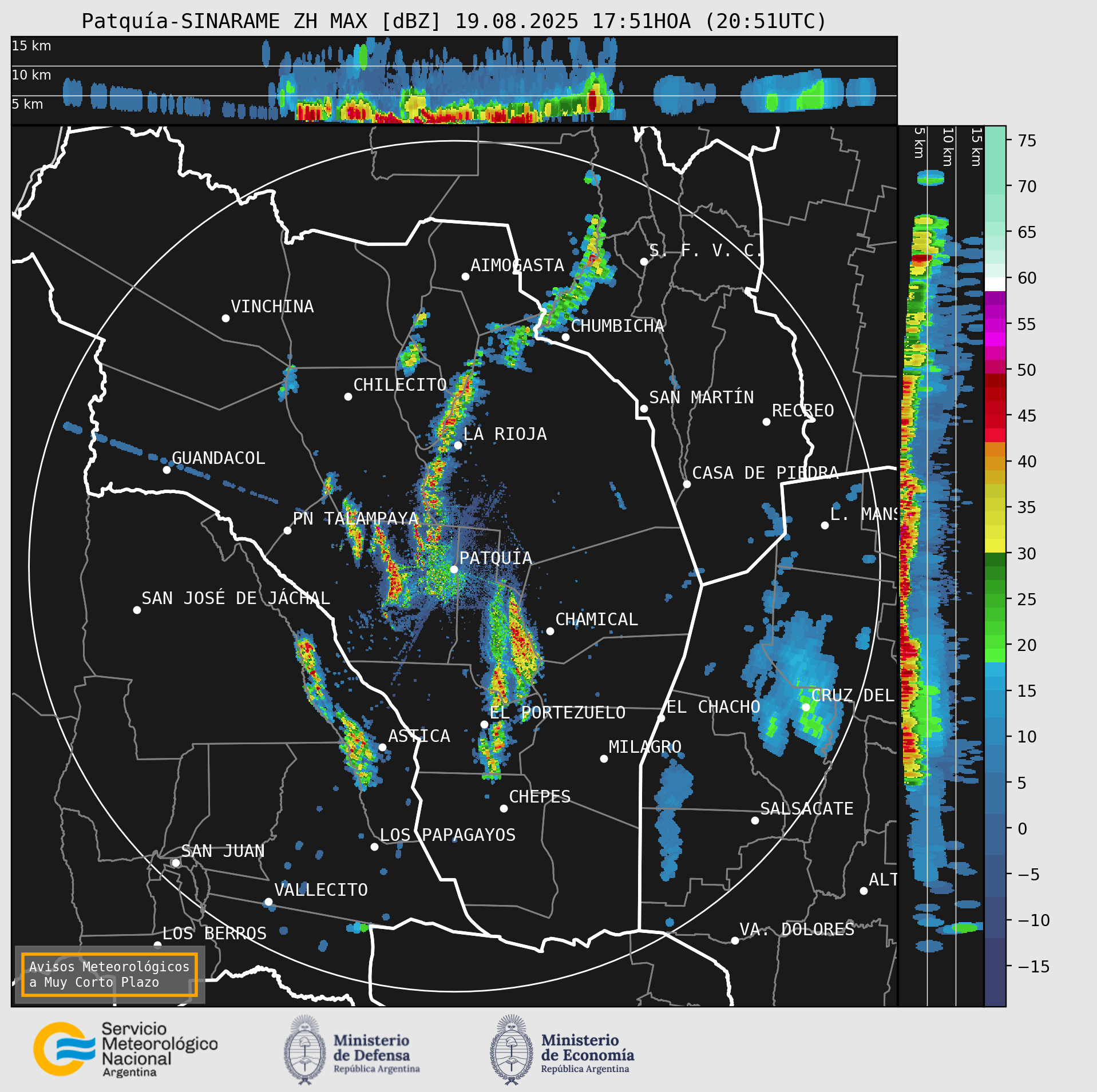
Task: Click the SAN JUAN city dot marker
Action: 176,863
